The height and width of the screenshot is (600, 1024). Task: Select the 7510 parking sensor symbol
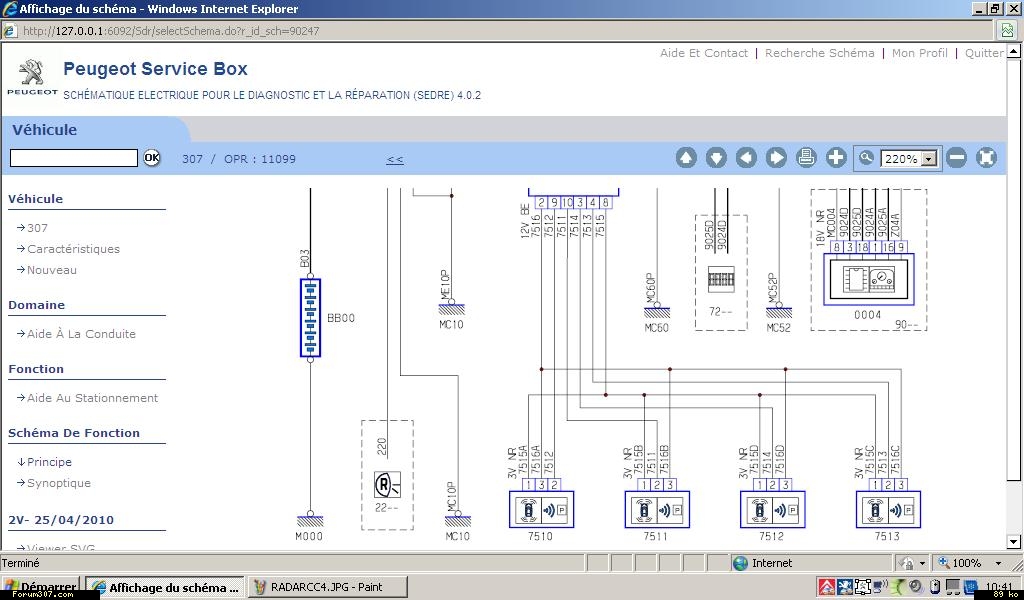pyautogui.click(x=541, y=510)
